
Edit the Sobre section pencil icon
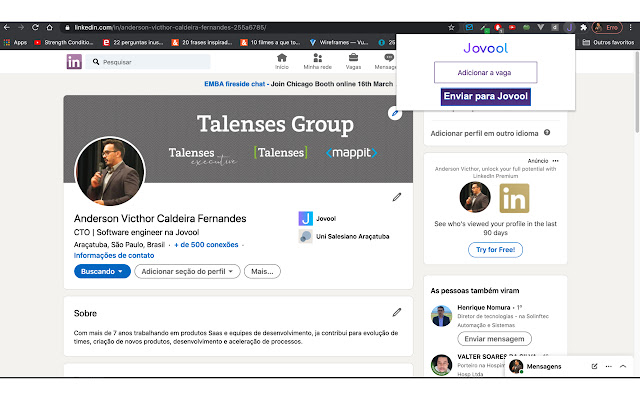[397, 312]
